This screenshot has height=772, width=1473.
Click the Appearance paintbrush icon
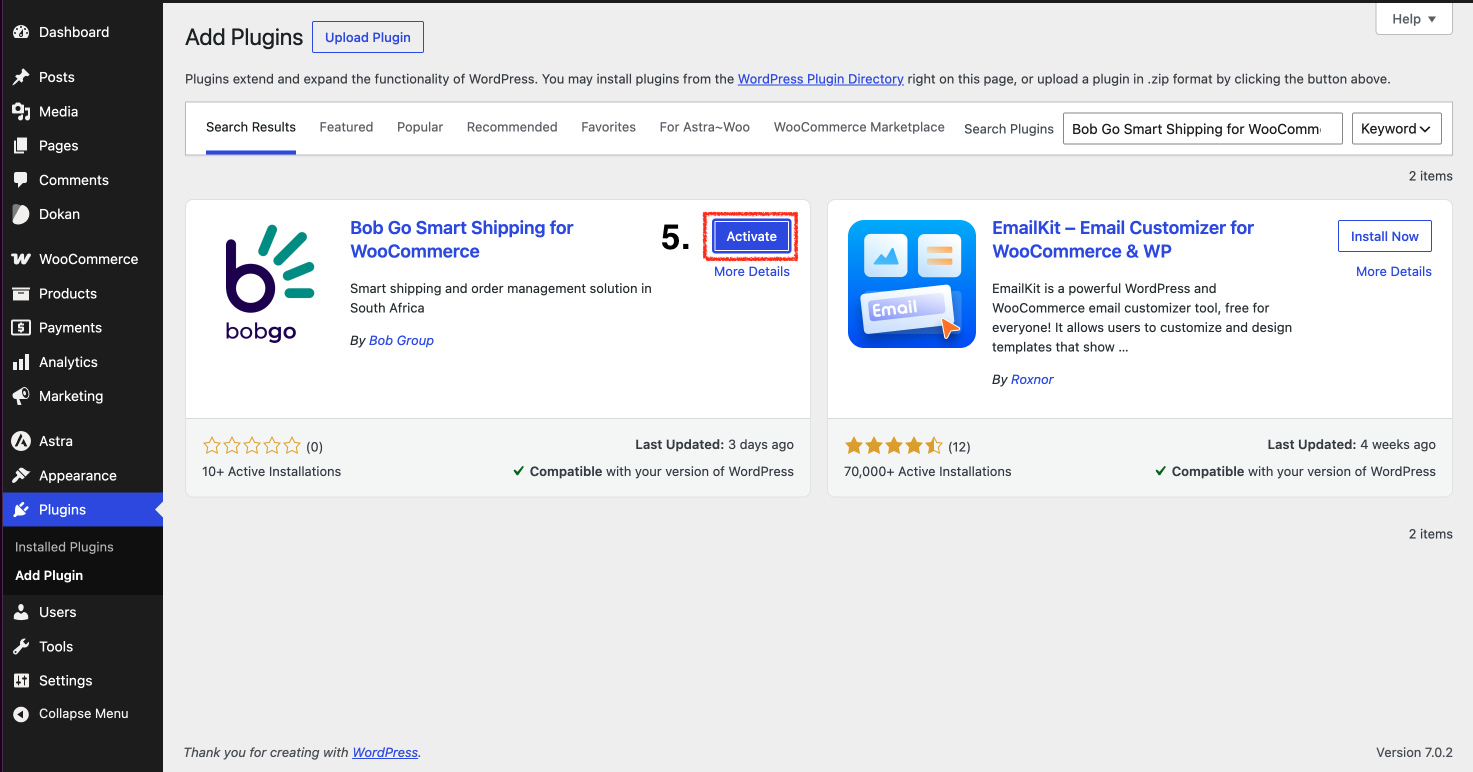tap(21, 475)
